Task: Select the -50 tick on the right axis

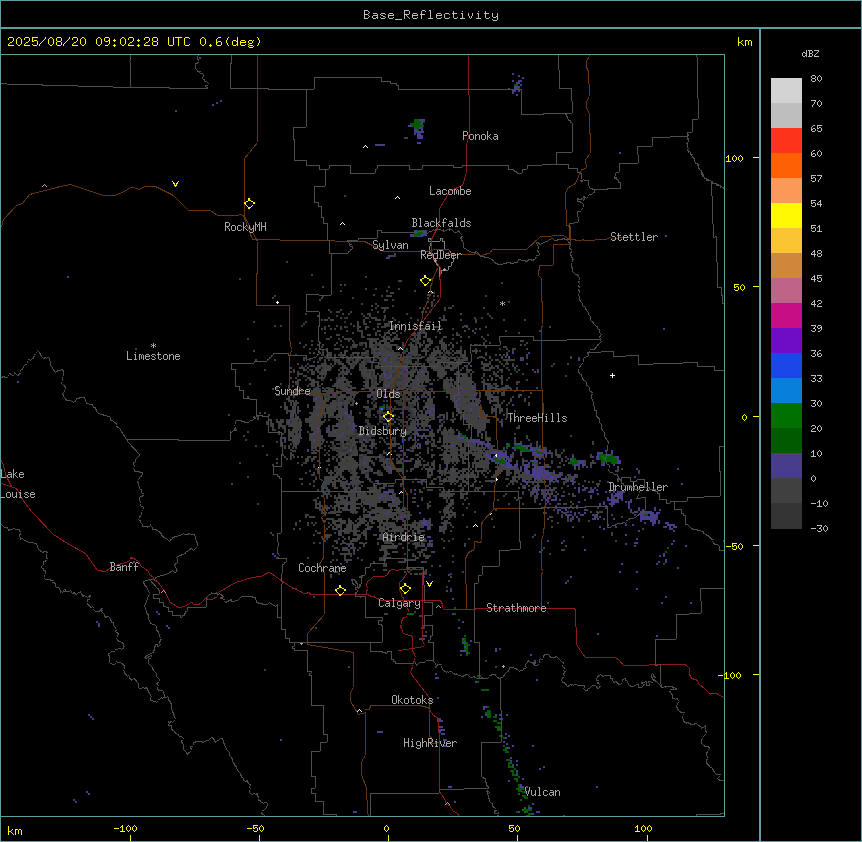Action: pos(734,546)
